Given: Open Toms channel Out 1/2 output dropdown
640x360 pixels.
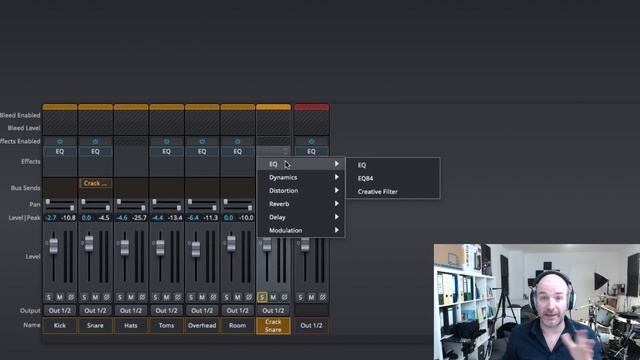Looking at the screenshot, I should (167, 311).
